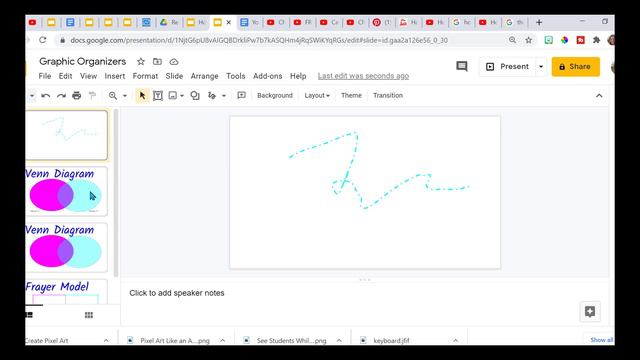Open the Layout dropdown

317,96
